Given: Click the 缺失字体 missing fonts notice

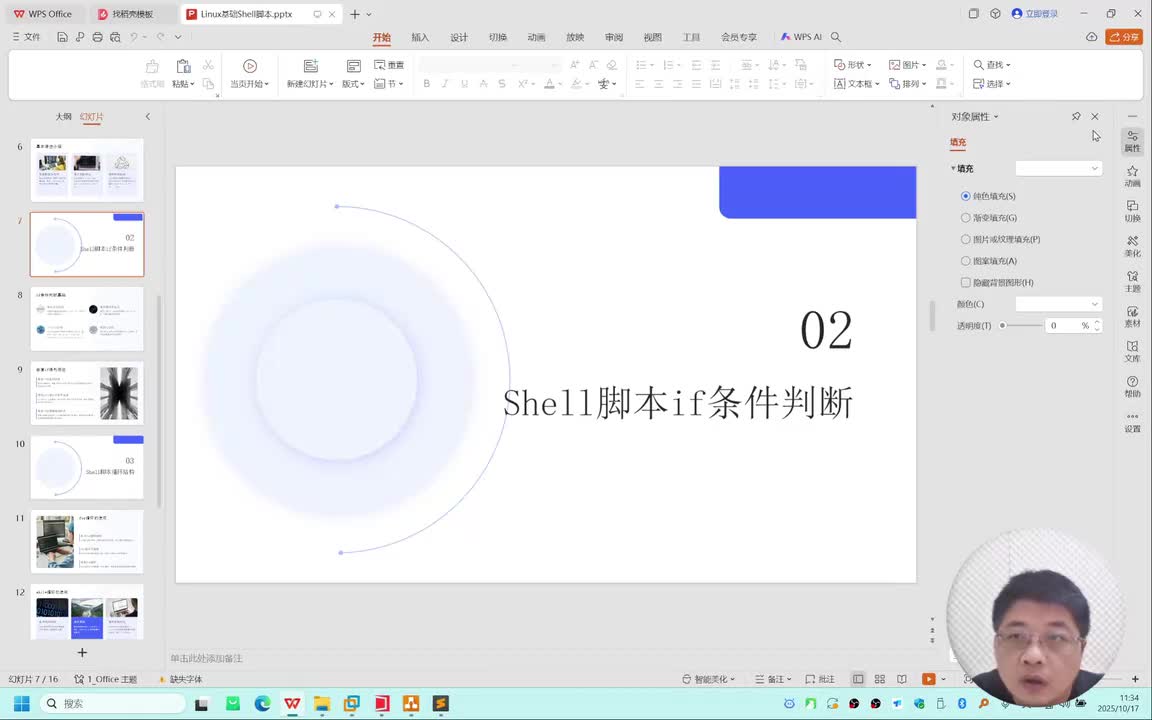Looking at the screenshot, I should 181,679.
